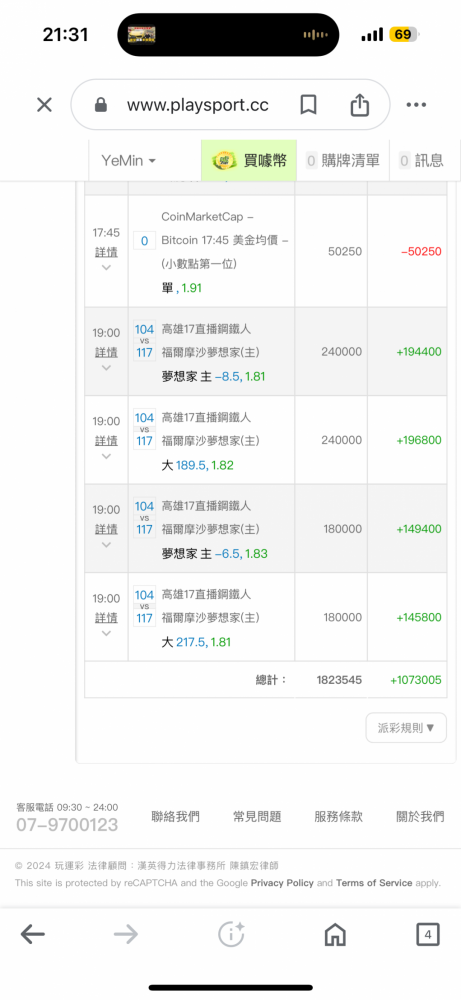This screenshot has width=461, height=1000.
Task: Tap the share icon in the address bar
Action: [x=360, y=105]
